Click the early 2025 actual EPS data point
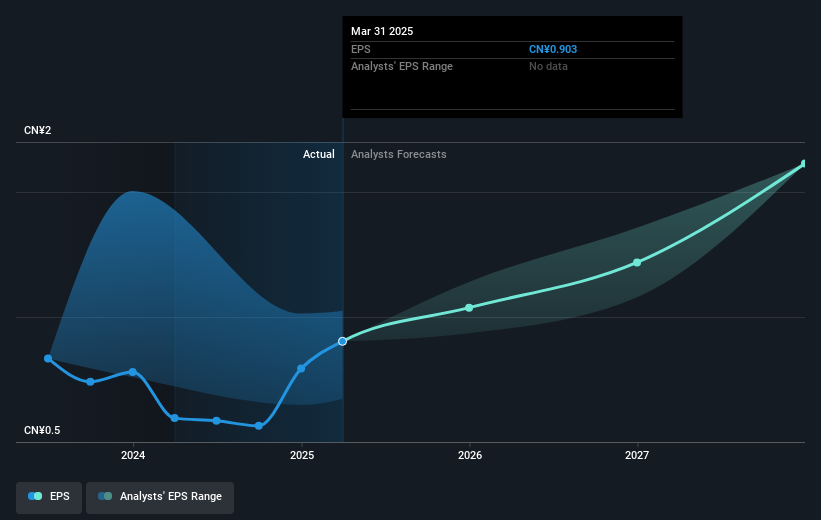Screen dimensions: 821x520 [301, 369]
